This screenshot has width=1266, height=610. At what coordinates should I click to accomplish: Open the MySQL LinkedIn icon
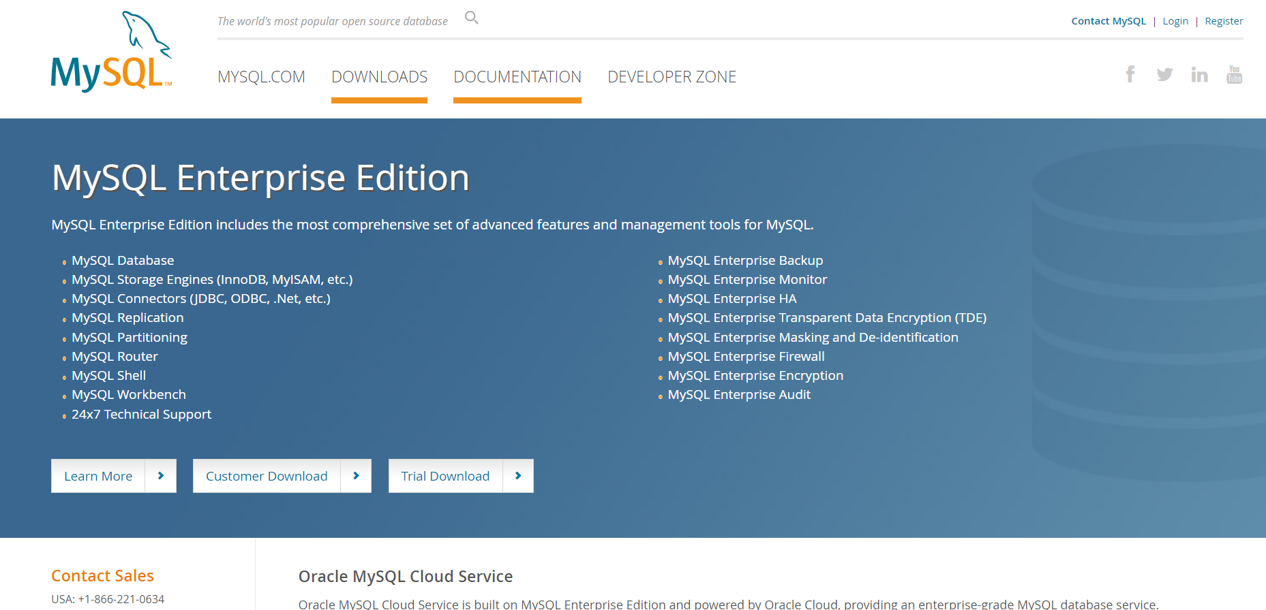1200,75
